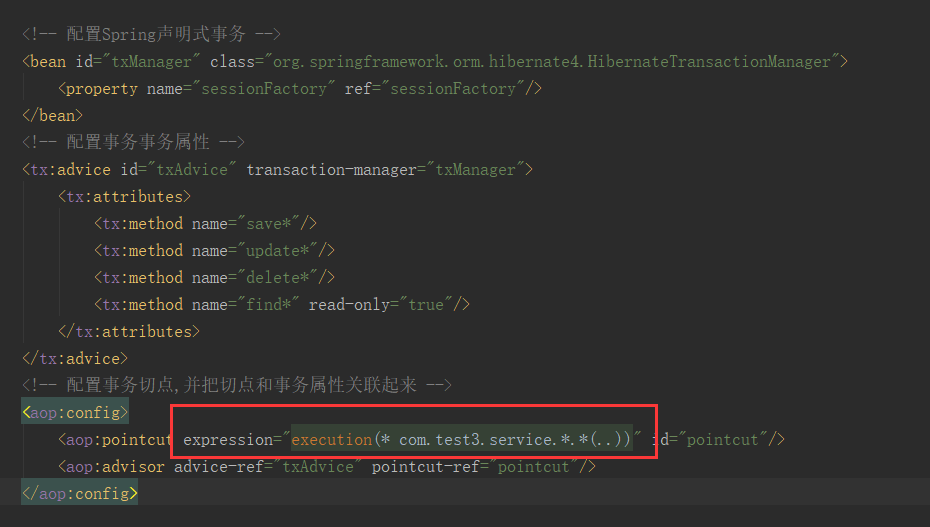Click the closing bean tag
This screenshot has width=930, height=527.
click(x=52, y=116)
